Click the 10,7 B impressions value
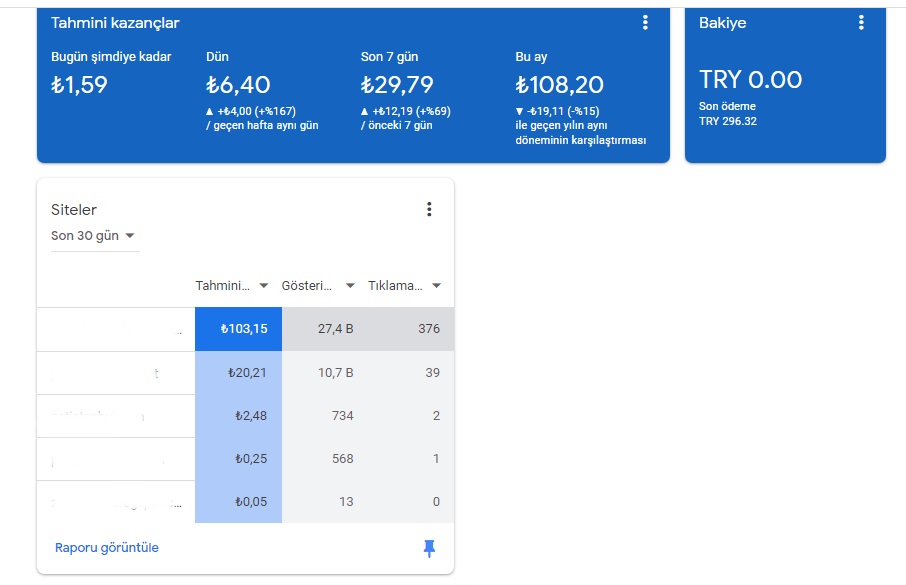Viewport: 906px width, 585px height. click(x=336, y=373)
